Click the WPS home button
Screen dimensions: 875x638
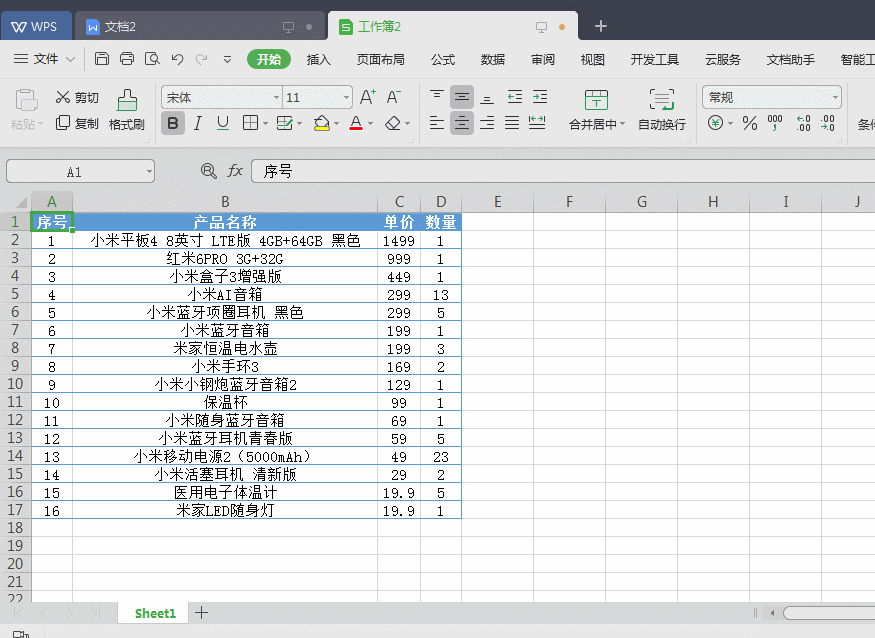[36, 26]
